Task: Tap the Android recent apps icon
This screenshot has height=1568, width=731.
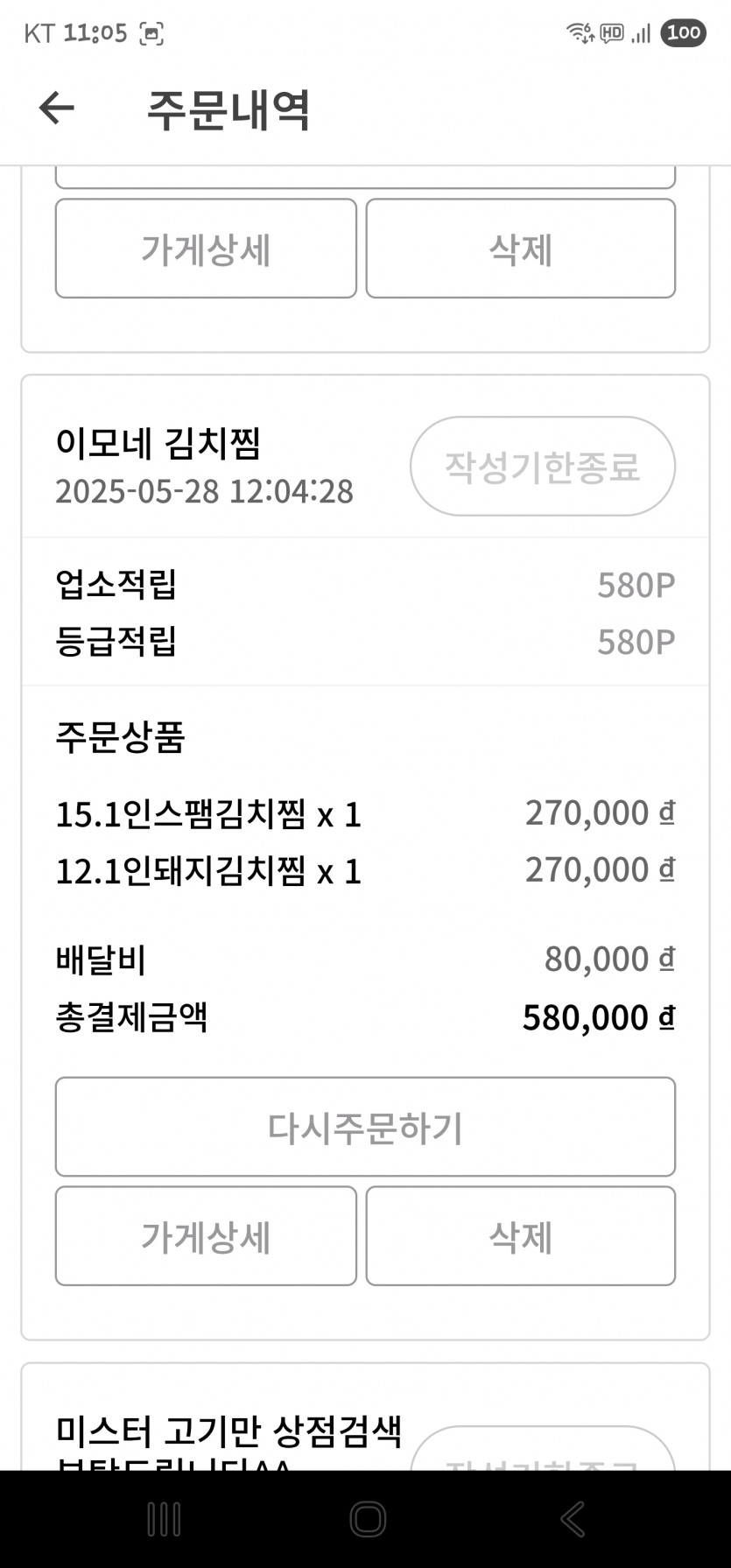Action: click(x=164, y=1519)
